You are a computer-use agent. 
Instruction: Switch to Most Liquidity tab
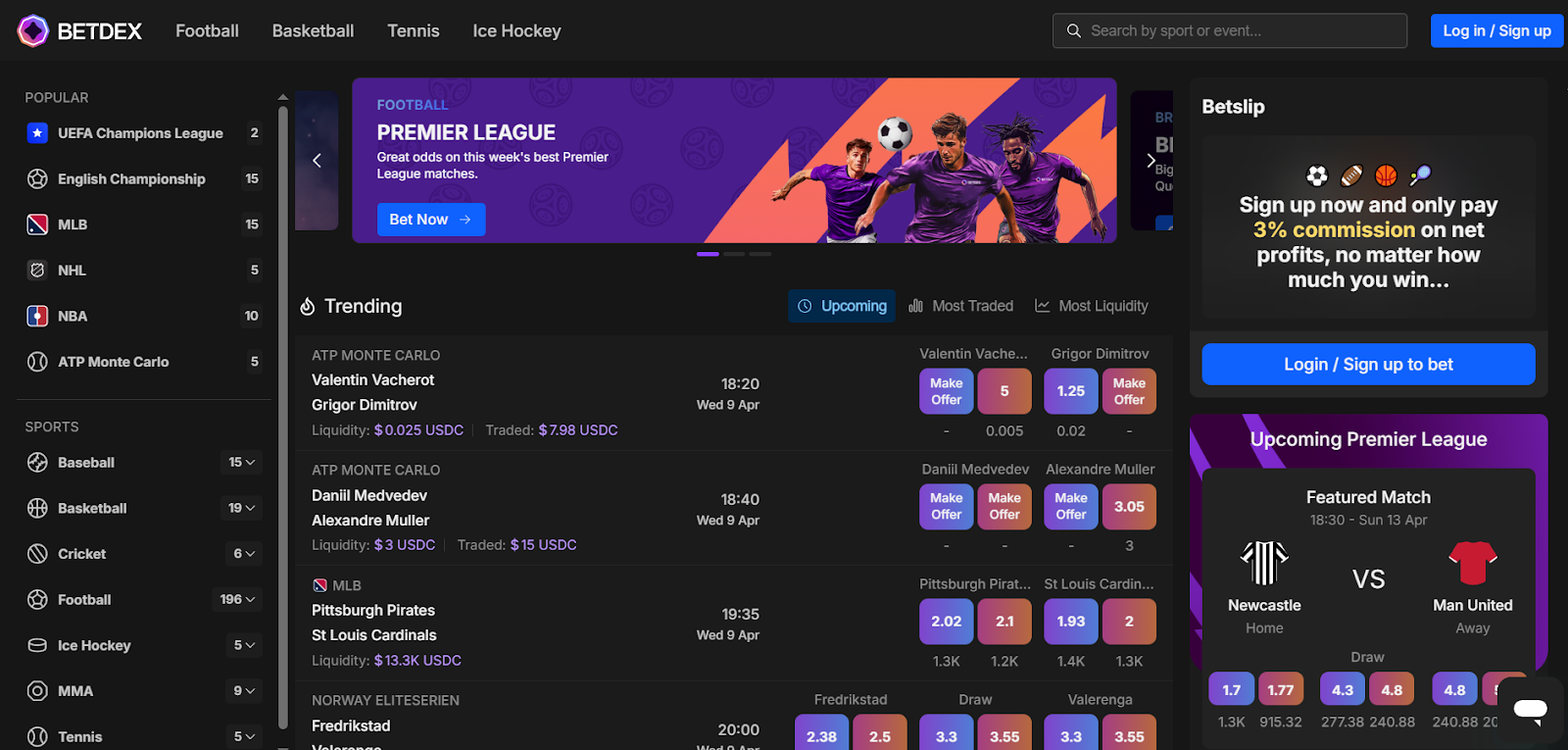[1092, 306]
